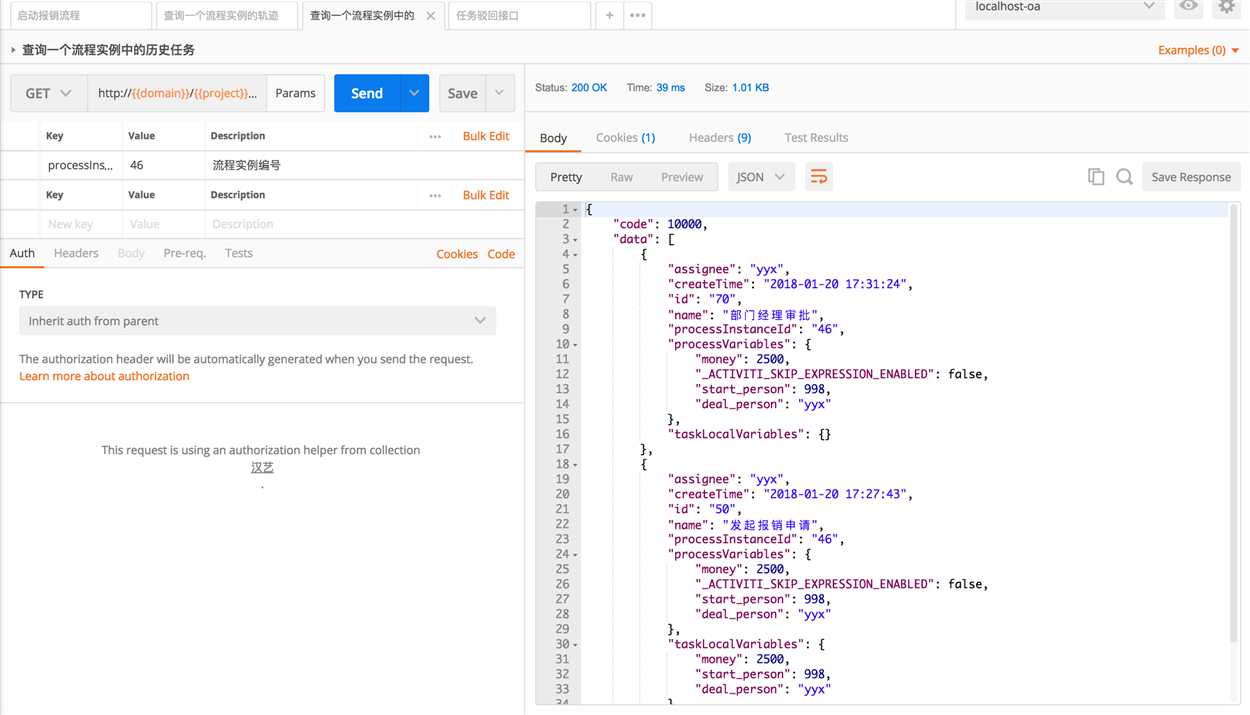The image size is (1250, 715).
Task: Close the active request tab
Action: (x=431, y=16)
